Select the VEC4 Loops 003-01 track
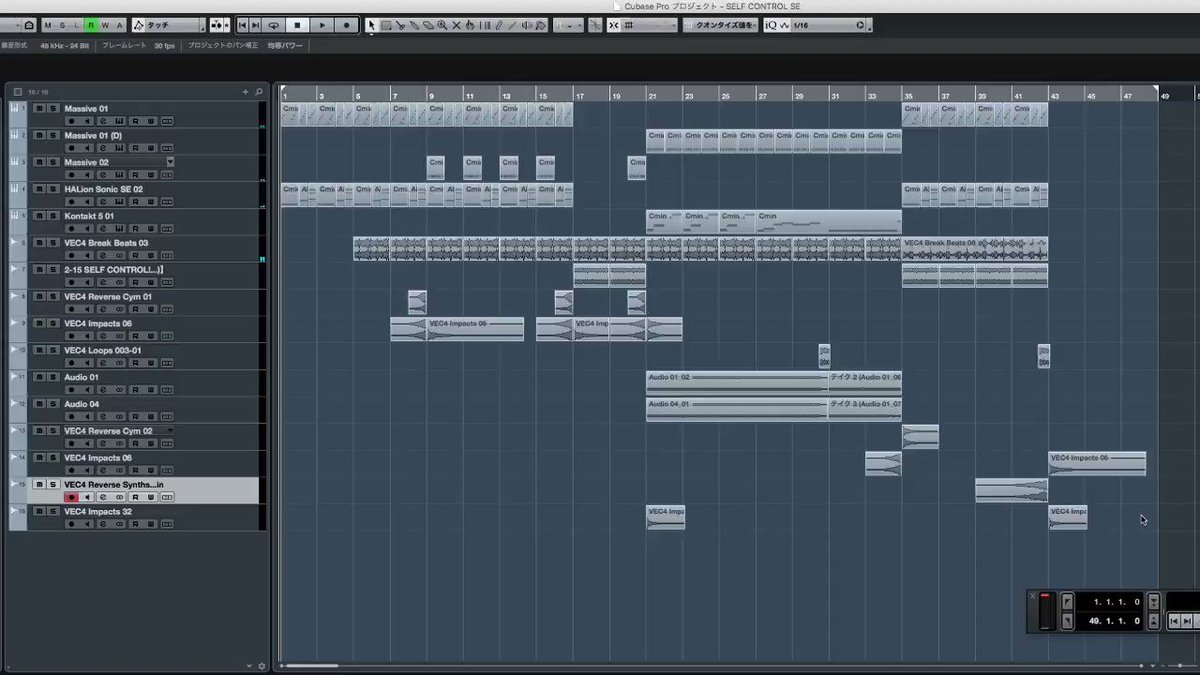Viewport: 1200px width, 675px height. click(103, 350)
